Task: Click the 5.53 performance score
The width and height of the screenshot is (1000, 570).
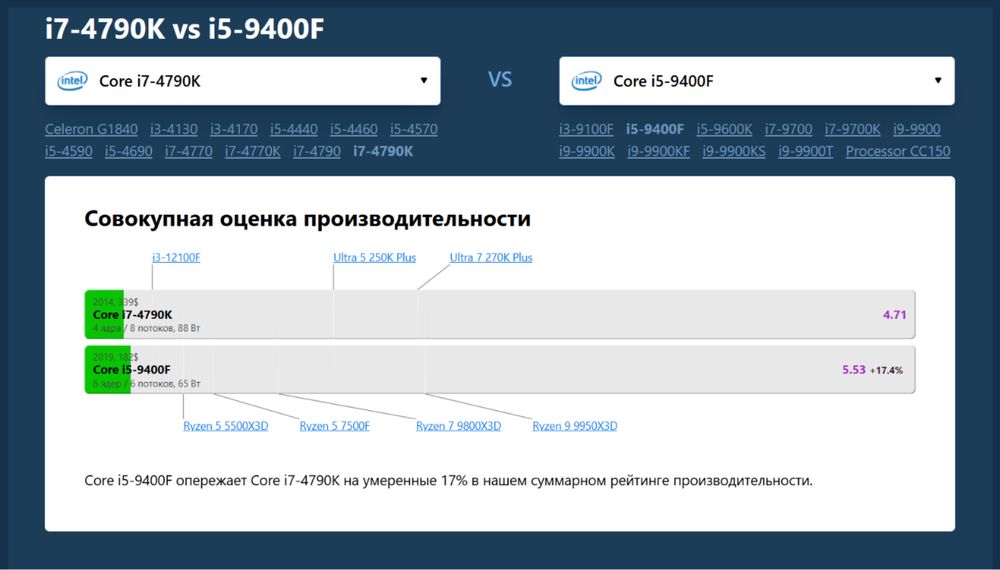Action: coord(854,370)
